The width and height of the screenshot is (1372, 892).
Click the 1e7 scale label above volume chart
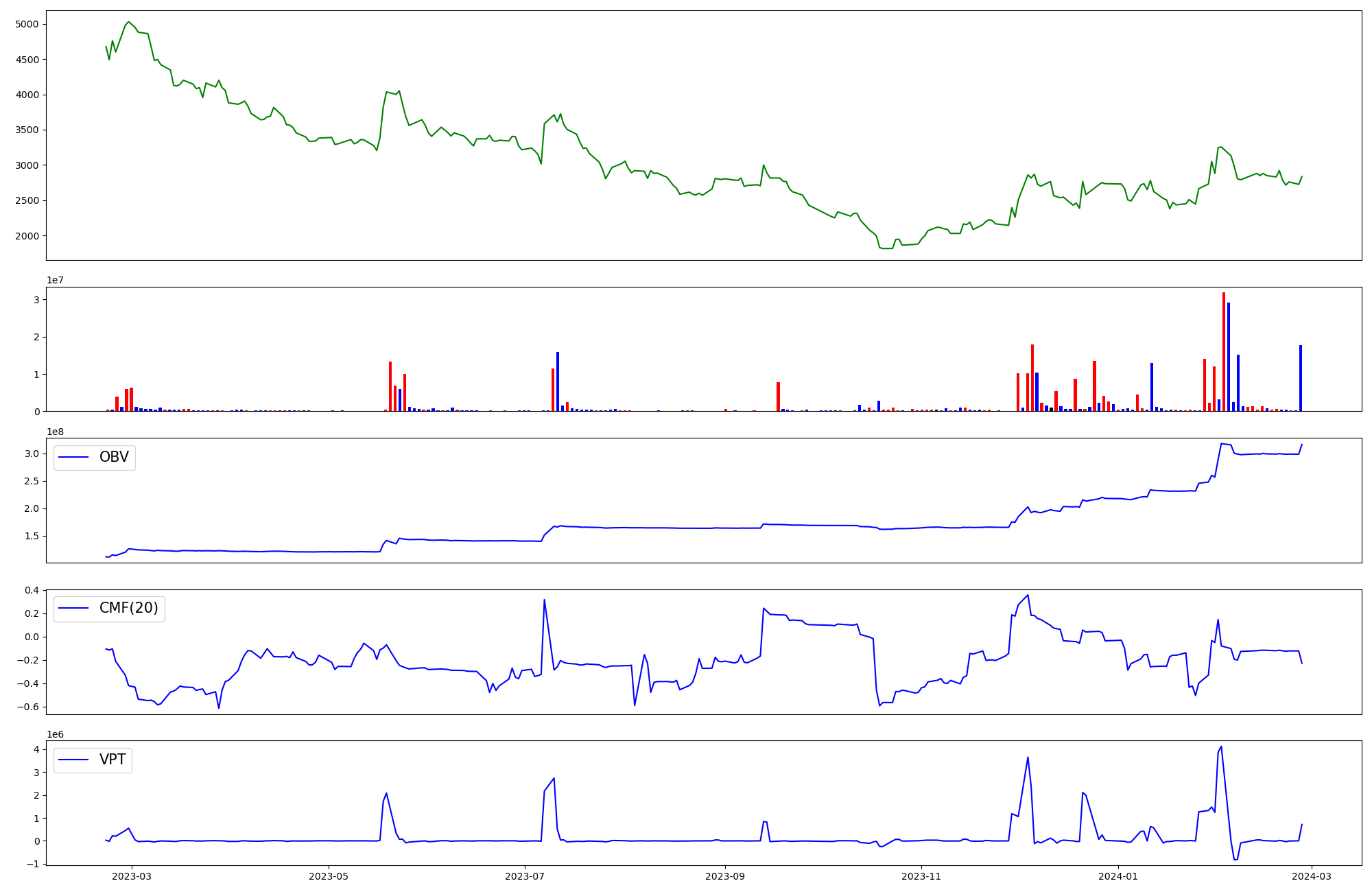pos(56,281)
